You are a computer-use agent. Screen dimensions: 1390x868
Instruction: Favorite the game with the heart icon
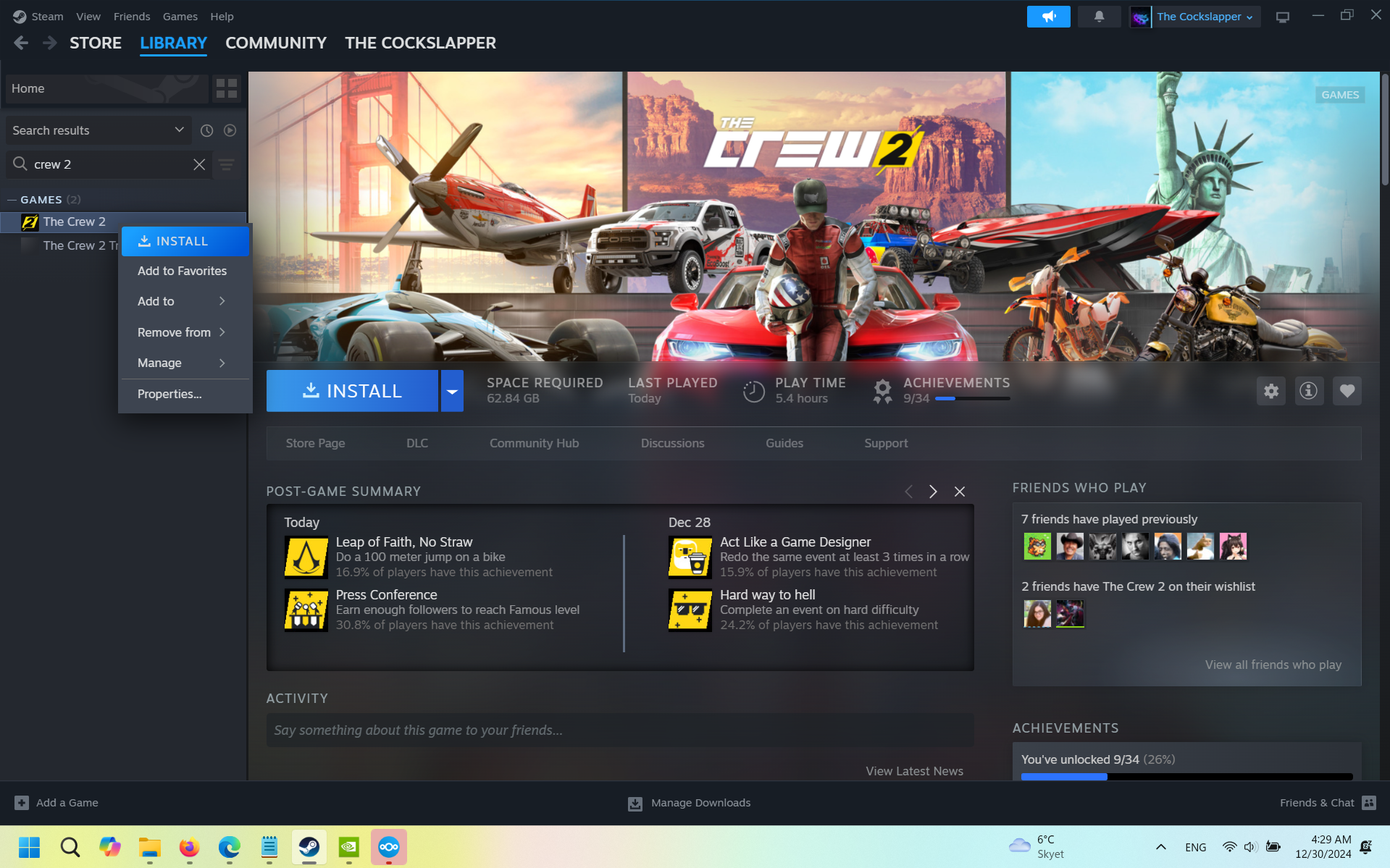(1347, 391)
